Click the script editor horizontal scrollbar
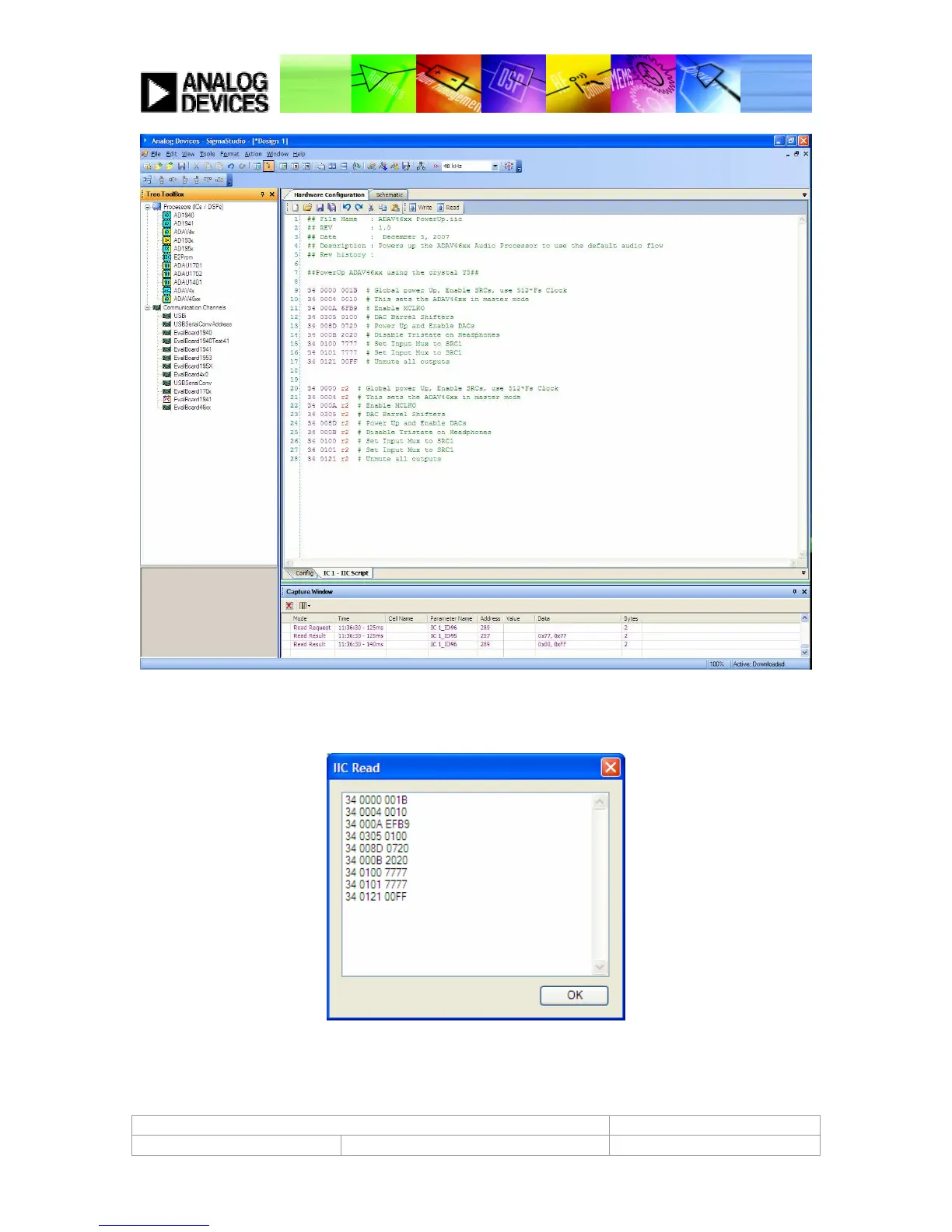The image size is (952, 1232). pyautogui.click(x=541, y=562)
